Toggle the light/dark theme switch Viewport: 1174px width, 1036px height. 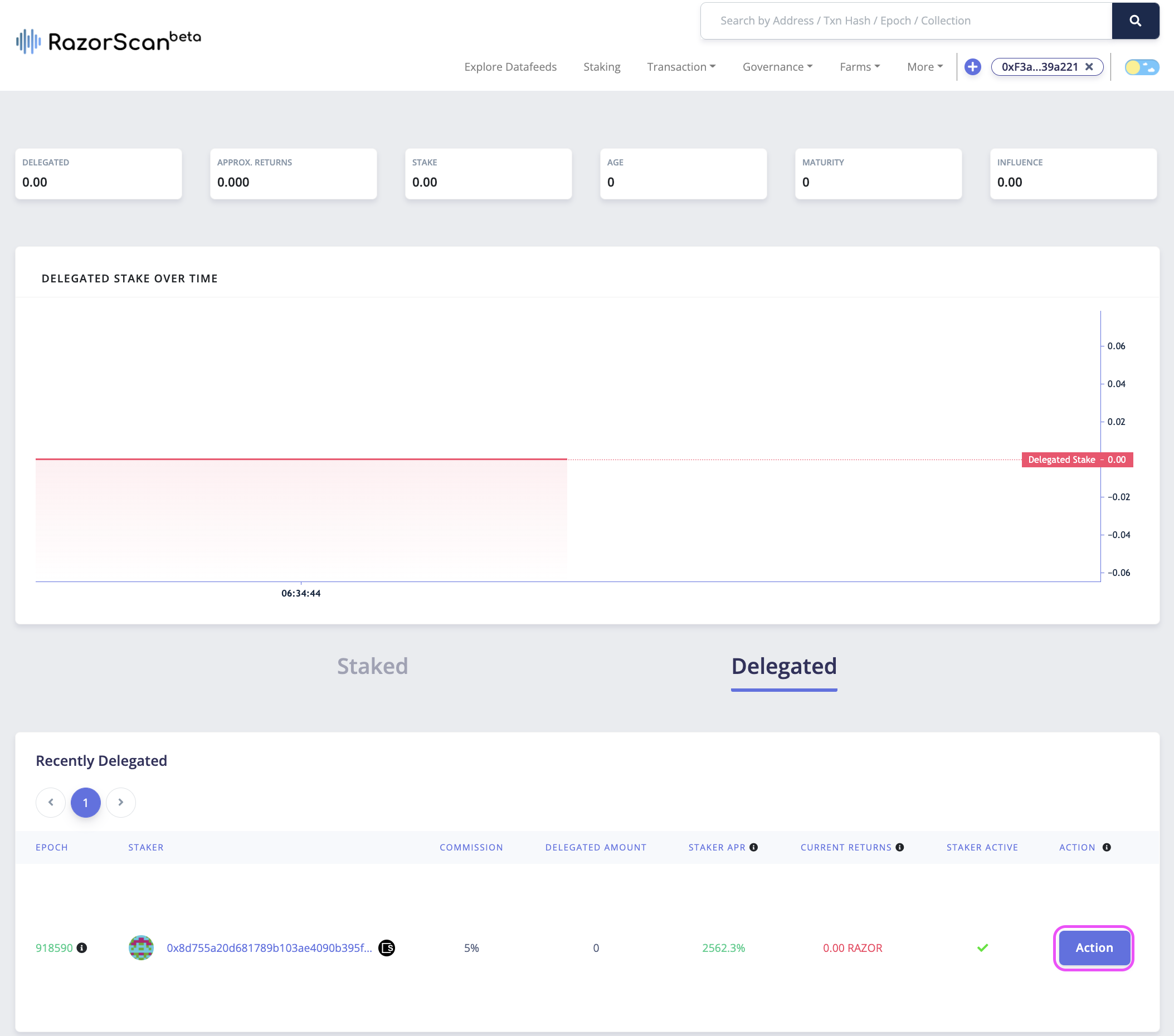[1141, 67]
